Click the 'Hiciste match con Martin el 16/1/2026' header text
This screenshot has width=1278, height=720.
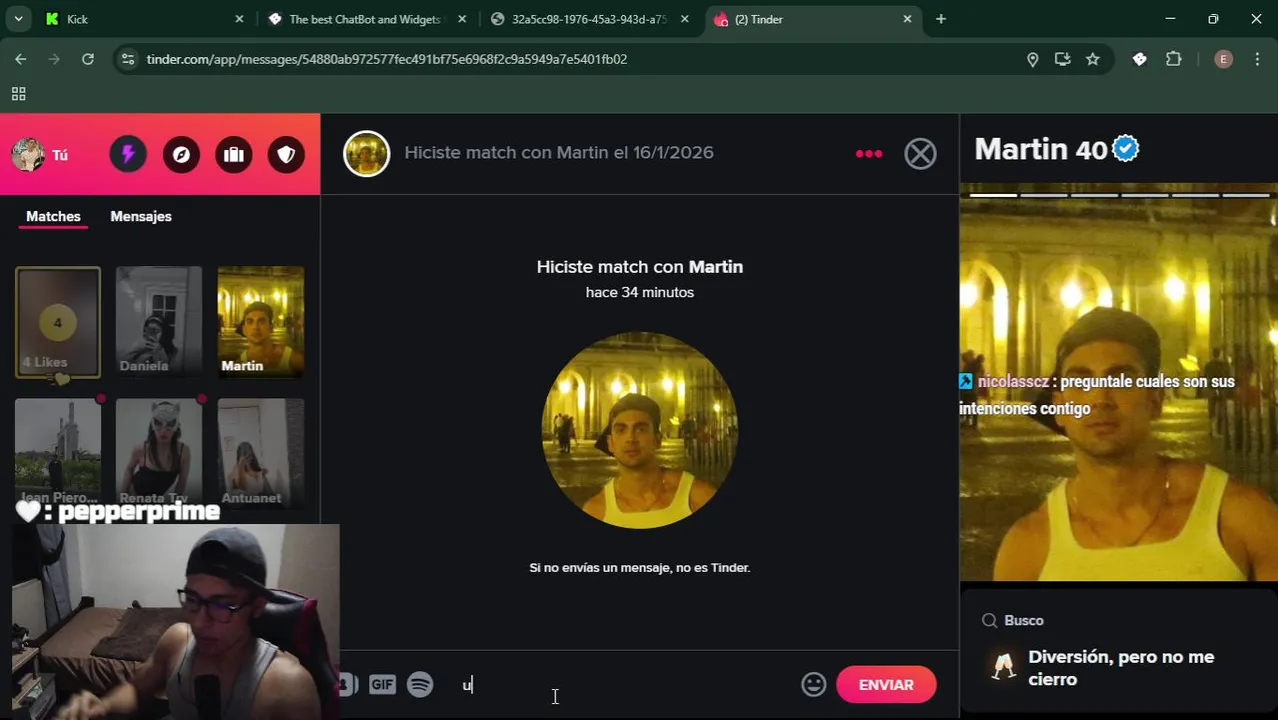click(x=559, y=153)
